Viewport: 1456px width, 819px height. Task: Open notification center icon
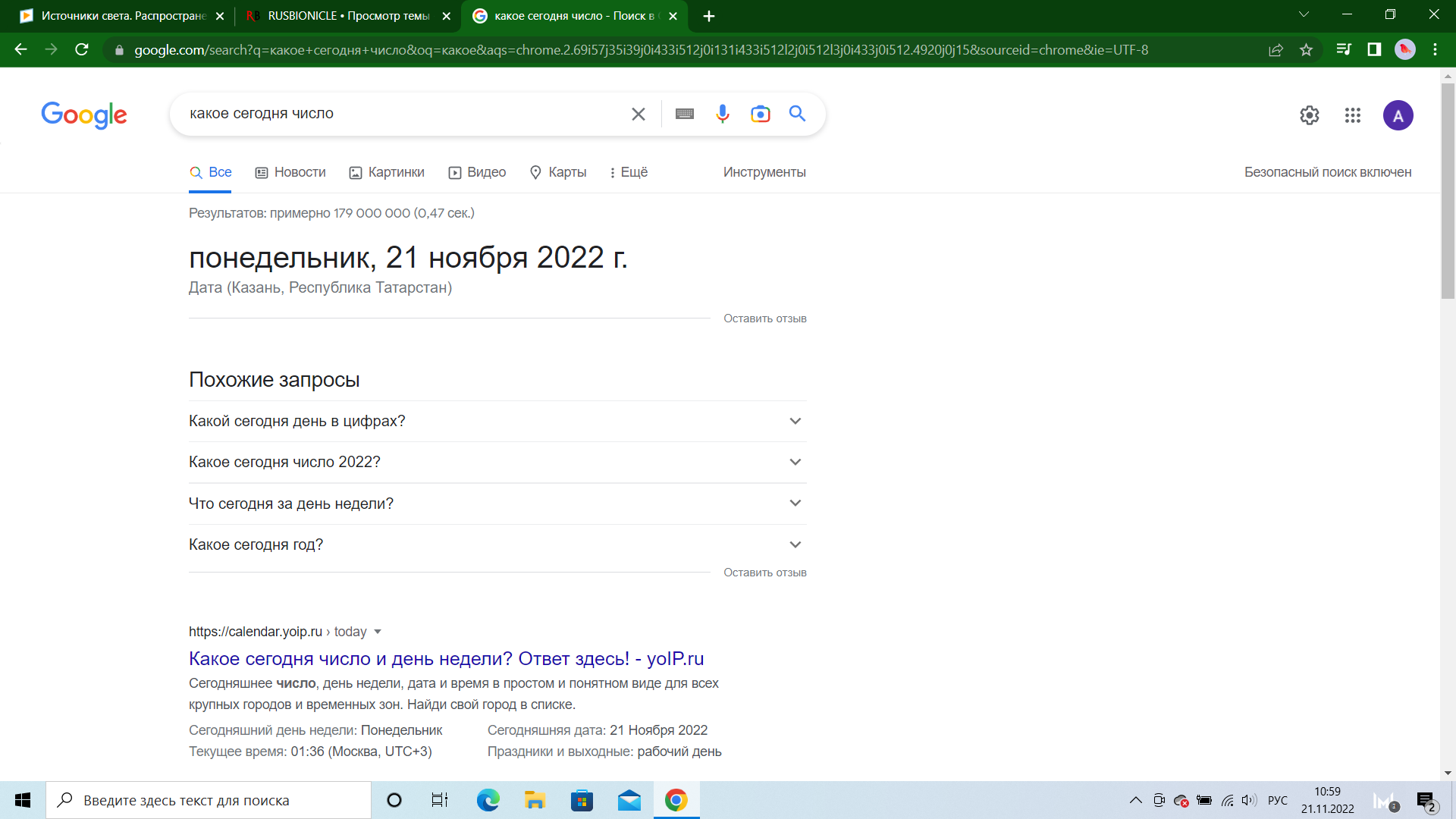pos(1426,801)
